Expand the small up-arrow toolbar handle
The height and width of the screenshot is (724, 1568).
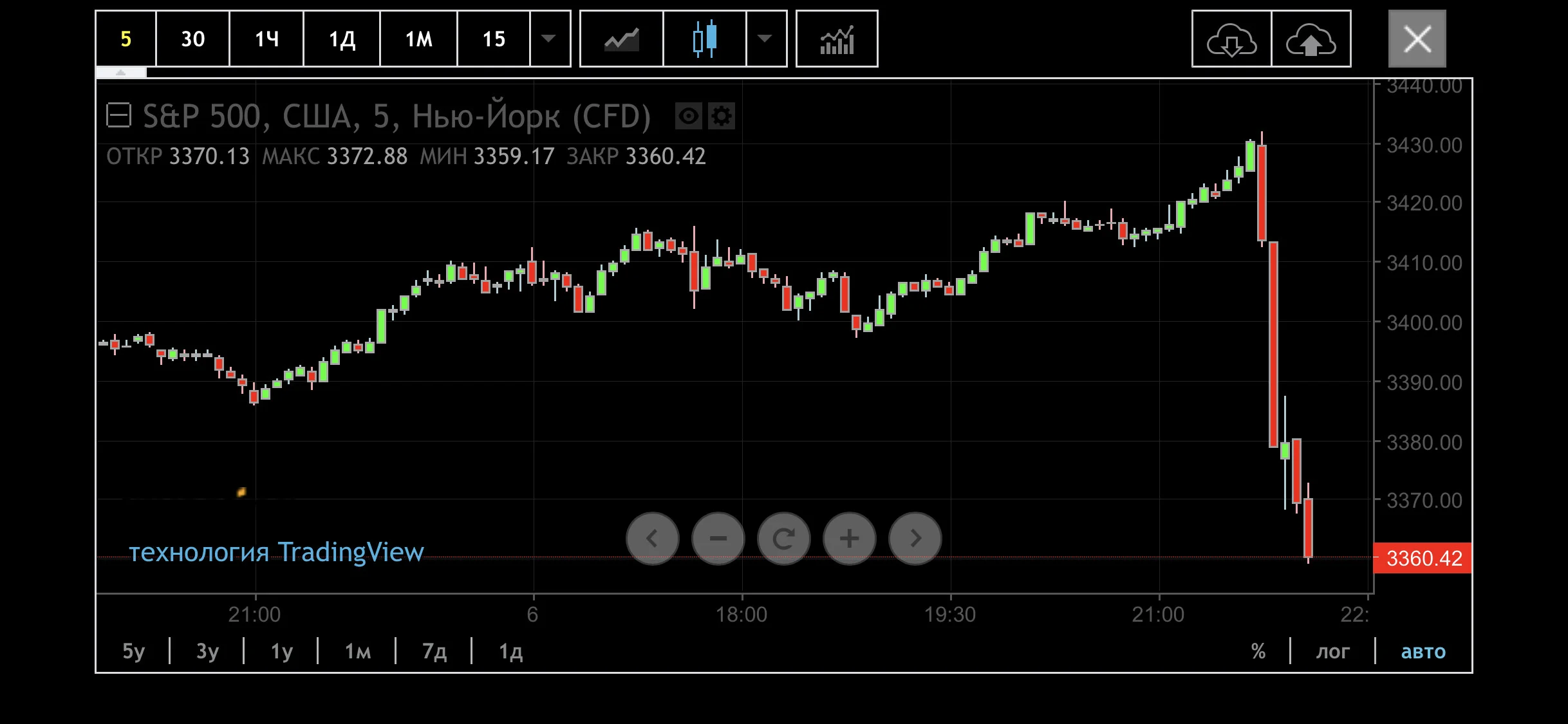(x=121, y=73)
